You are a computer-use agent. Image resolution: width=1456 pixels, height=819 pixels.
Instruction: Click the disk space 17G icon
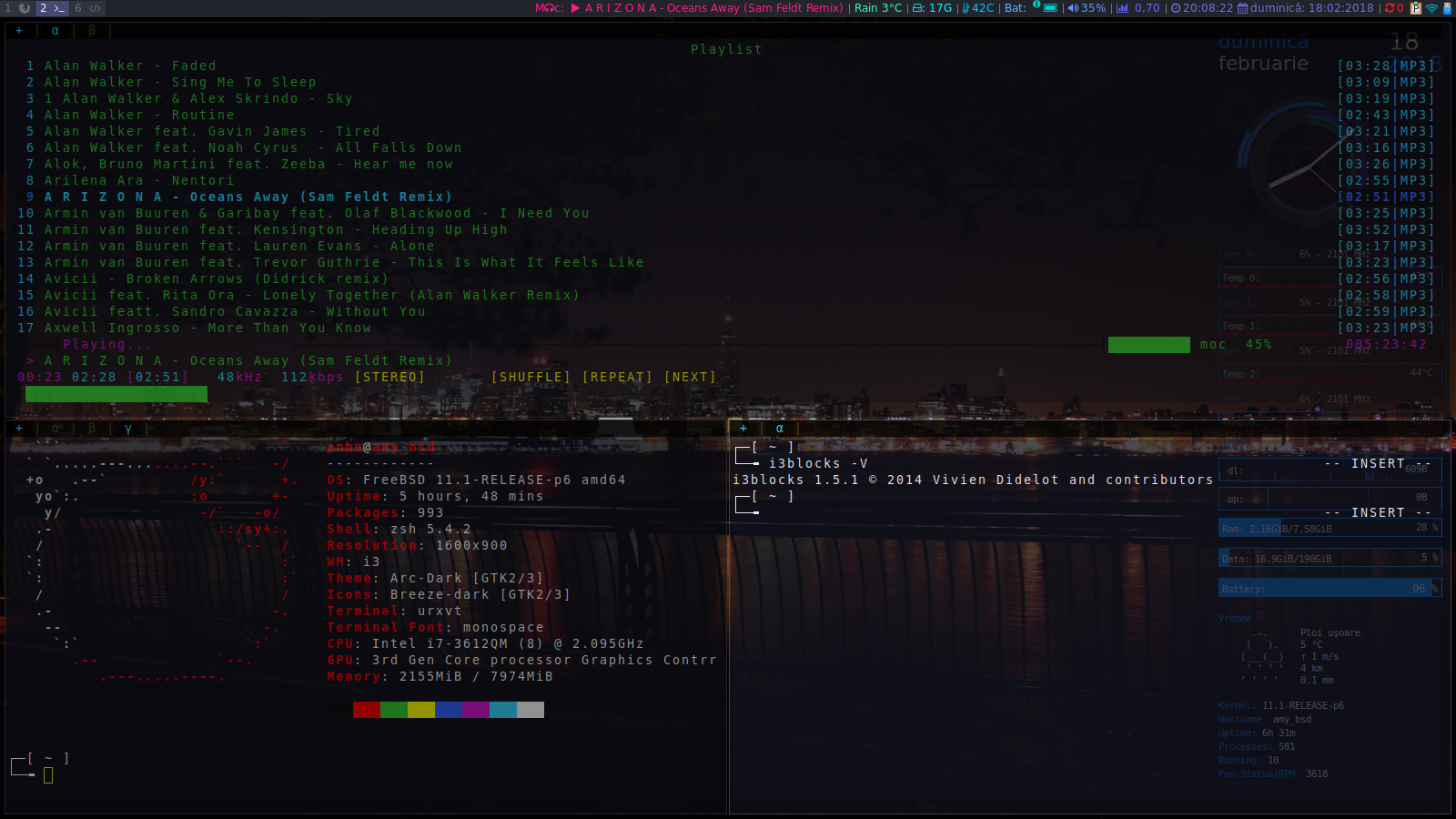pyautogui.click(x=918, y=8)
